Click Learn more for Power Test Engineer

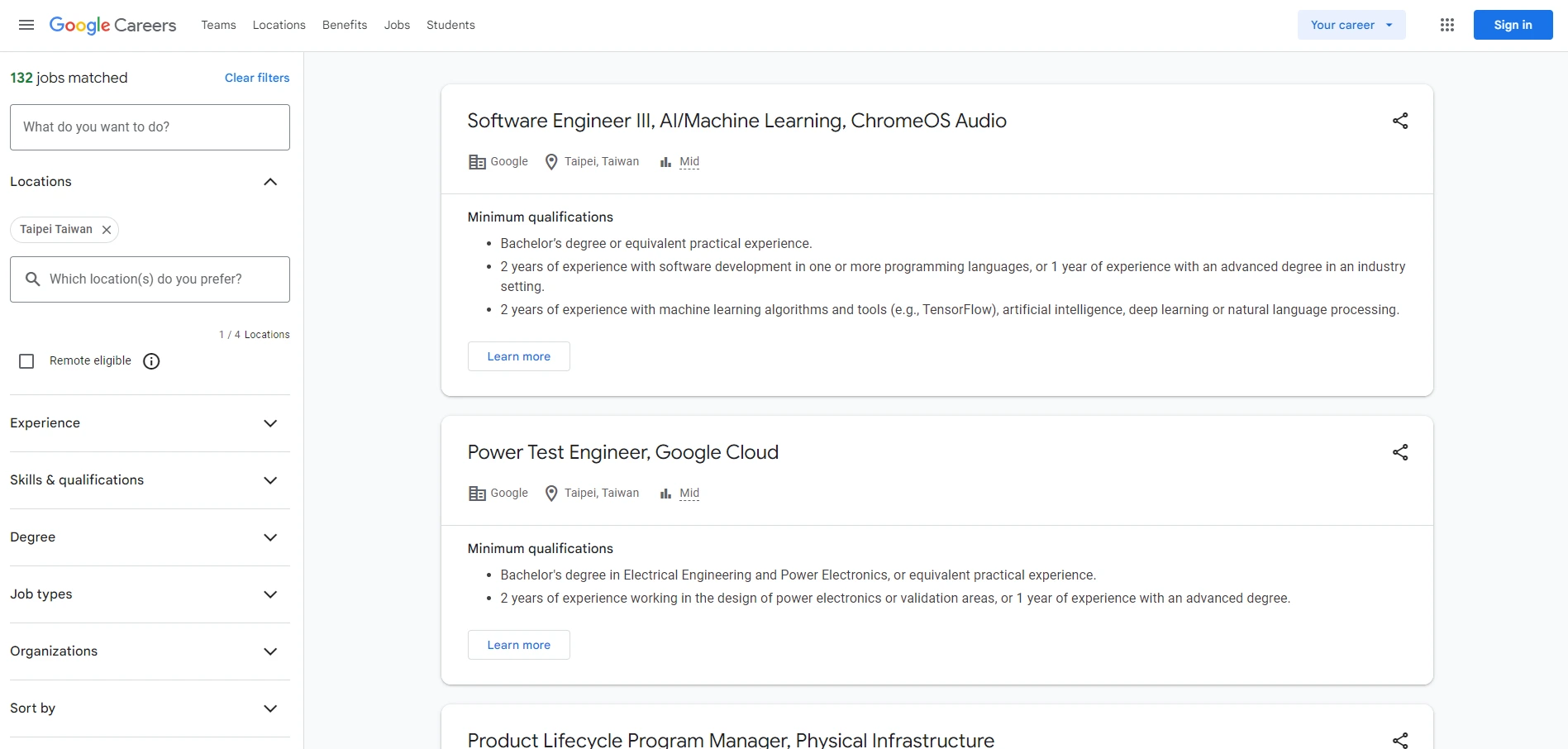click(518, 645)
